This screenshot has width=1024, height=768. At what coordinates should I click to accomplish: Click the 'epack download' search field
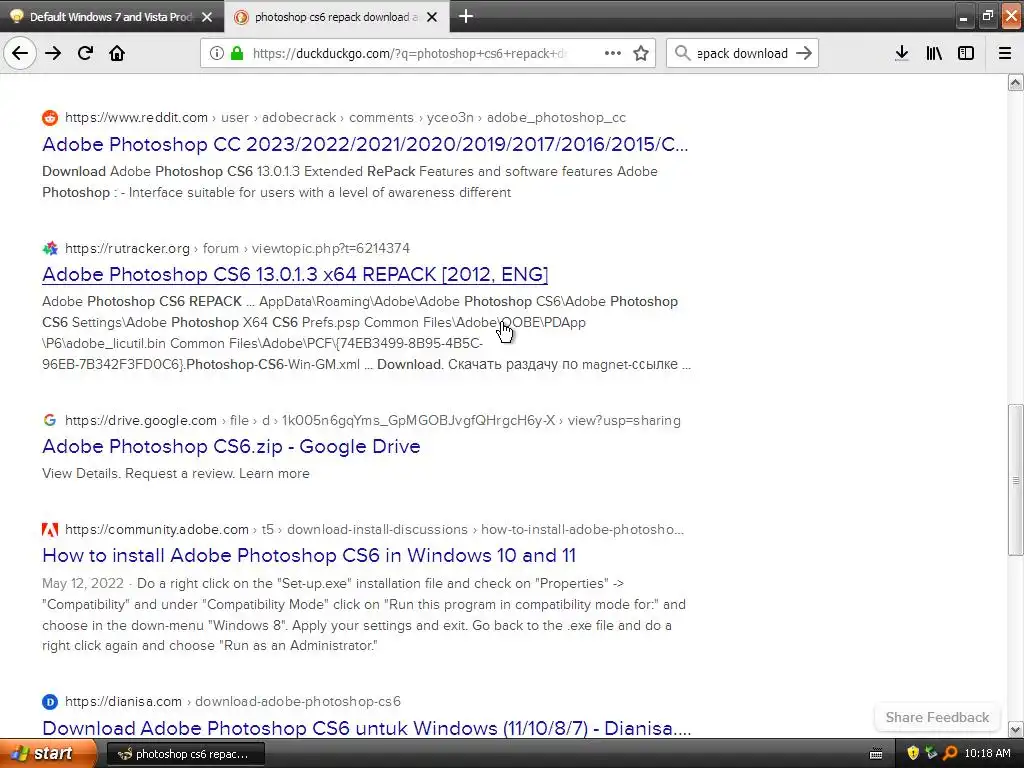(742, 54)
